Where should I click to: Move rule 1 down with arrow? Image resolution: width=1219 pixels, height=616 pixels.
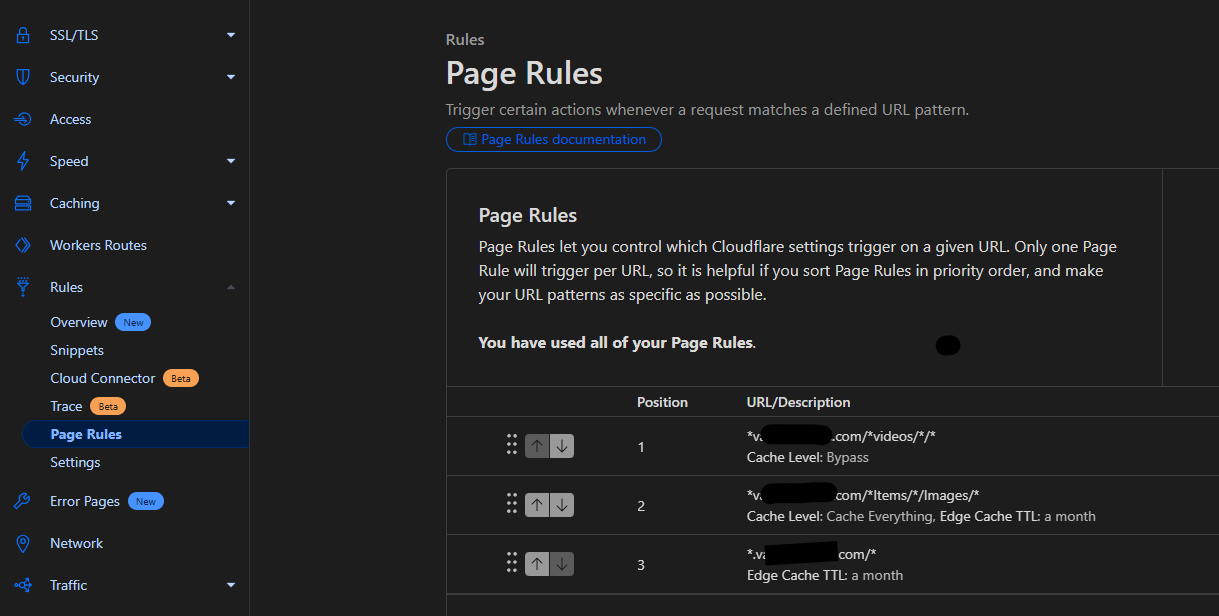(562, 446)
